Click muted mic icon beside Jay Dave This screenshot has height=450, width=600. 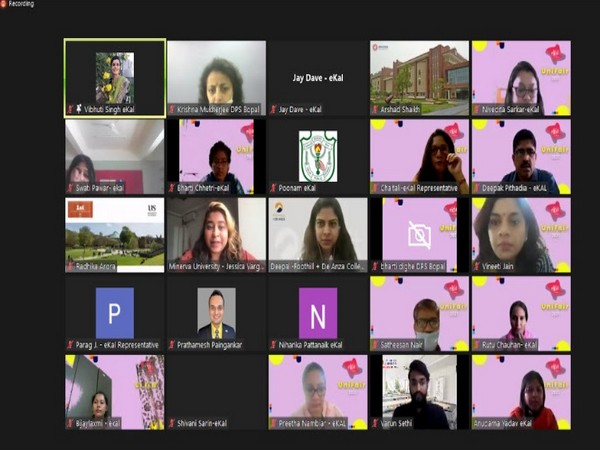274,109
